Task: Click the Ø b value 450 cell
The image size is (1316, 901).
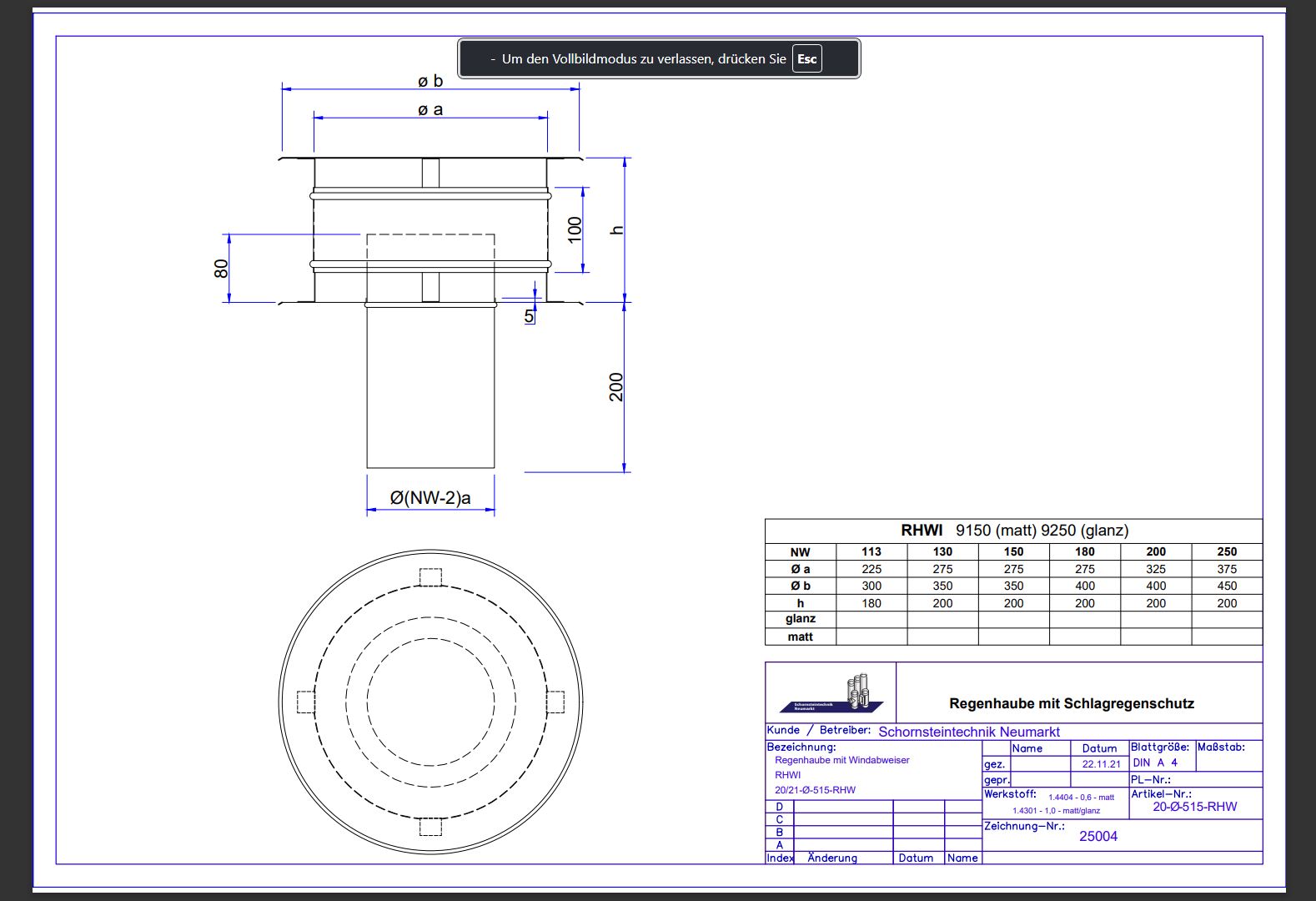Action: click(x=1227, y=586)
